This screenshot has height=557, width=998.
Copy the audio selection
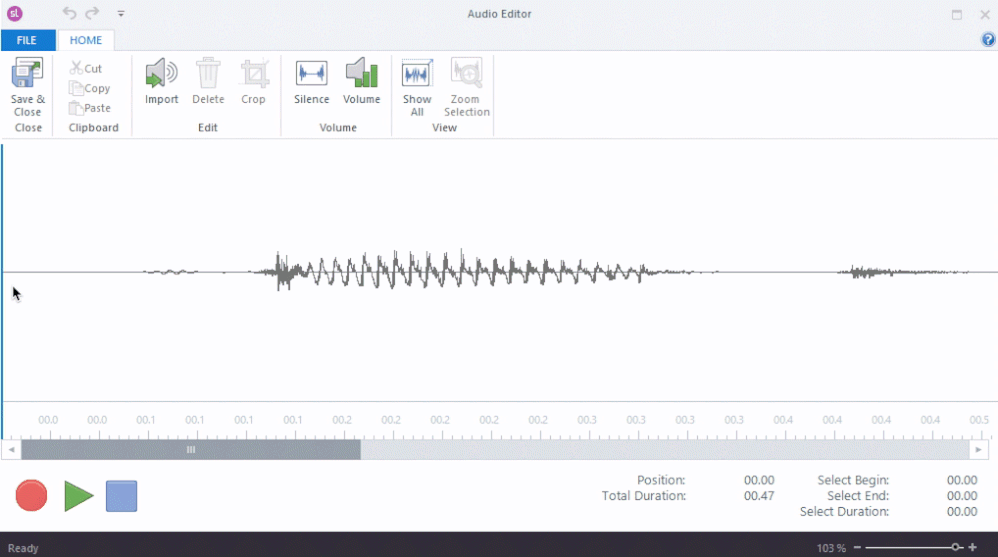[x=90, y=88]
